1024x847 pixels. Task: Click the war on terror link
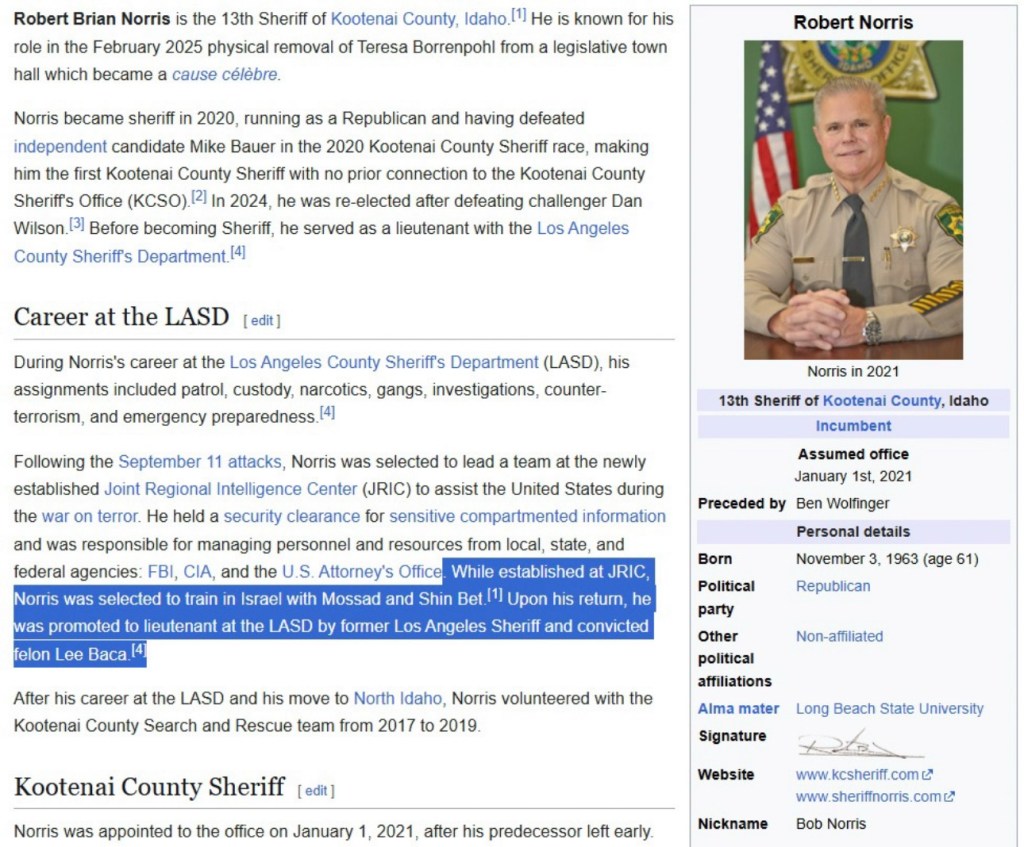pyautogui.click(x=90, y=517)
